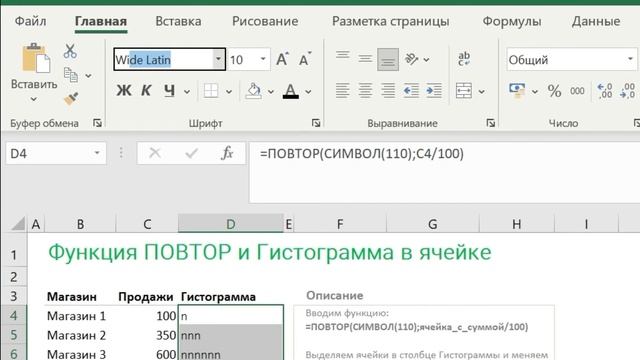Select cell with value 350
Viewport: 640px width, 360px height.
(147, 335)
